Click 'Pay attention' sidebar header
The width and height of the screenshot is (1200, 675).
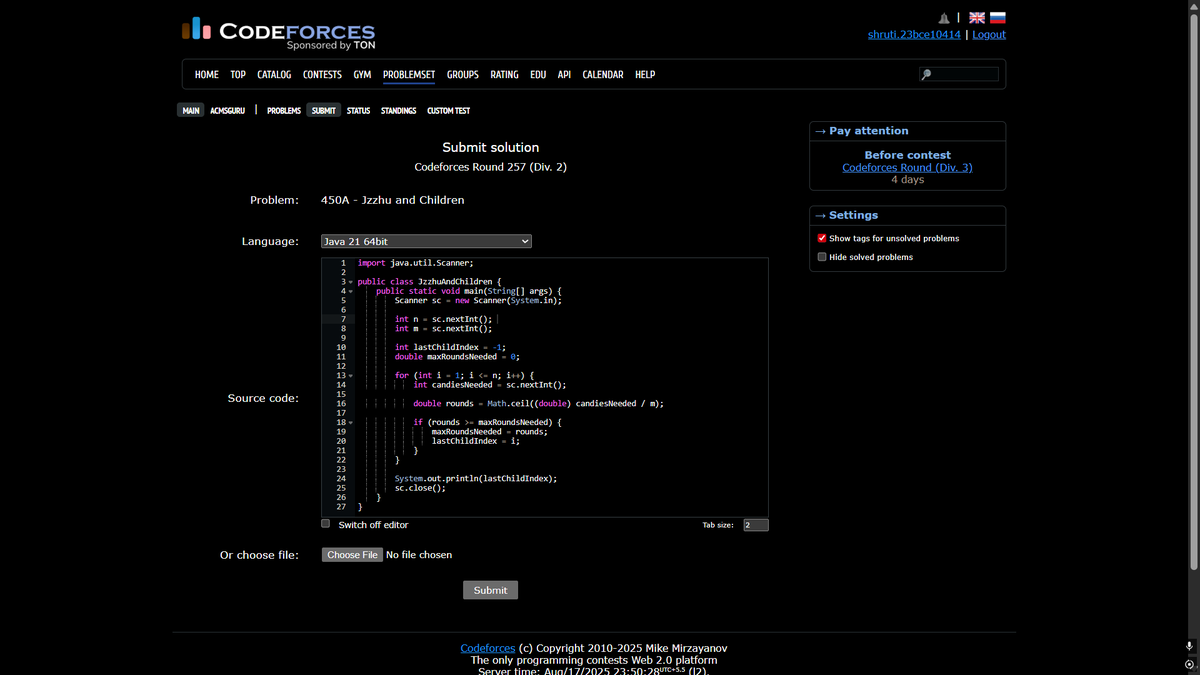click(868, 131)
